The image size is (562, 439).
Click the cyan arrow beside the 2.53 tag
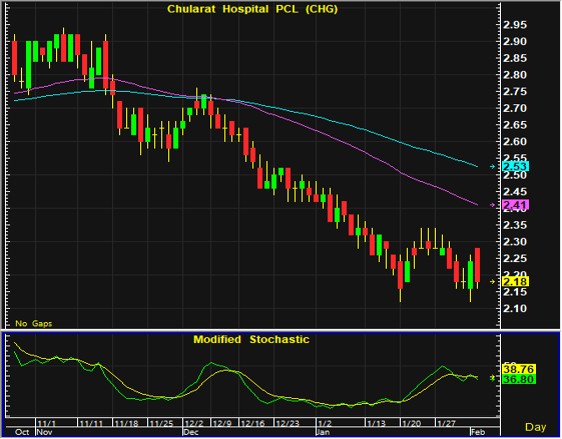pyautogui.click(x=492, y=166)
